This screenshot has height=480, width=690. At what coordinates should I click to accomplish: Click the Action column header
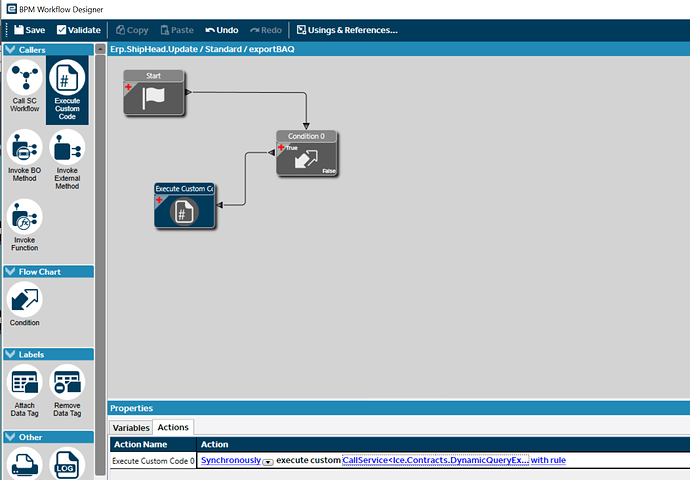click(x=443, y=444)
